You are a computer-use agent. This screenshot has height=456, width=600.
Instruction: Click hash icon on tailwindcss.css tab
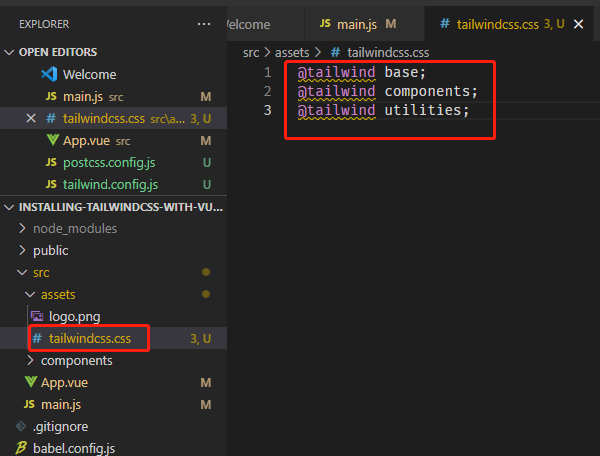445,24
